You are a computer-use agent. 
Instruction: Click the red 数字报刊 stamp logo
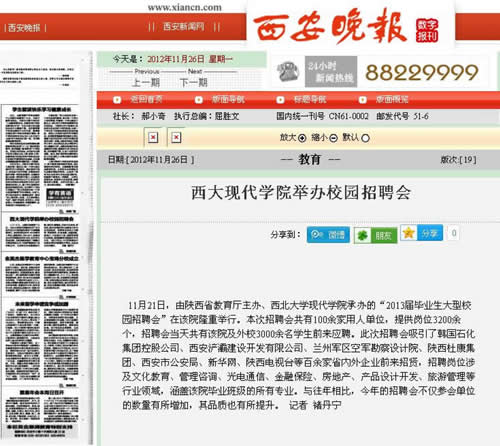coord(427,31)
